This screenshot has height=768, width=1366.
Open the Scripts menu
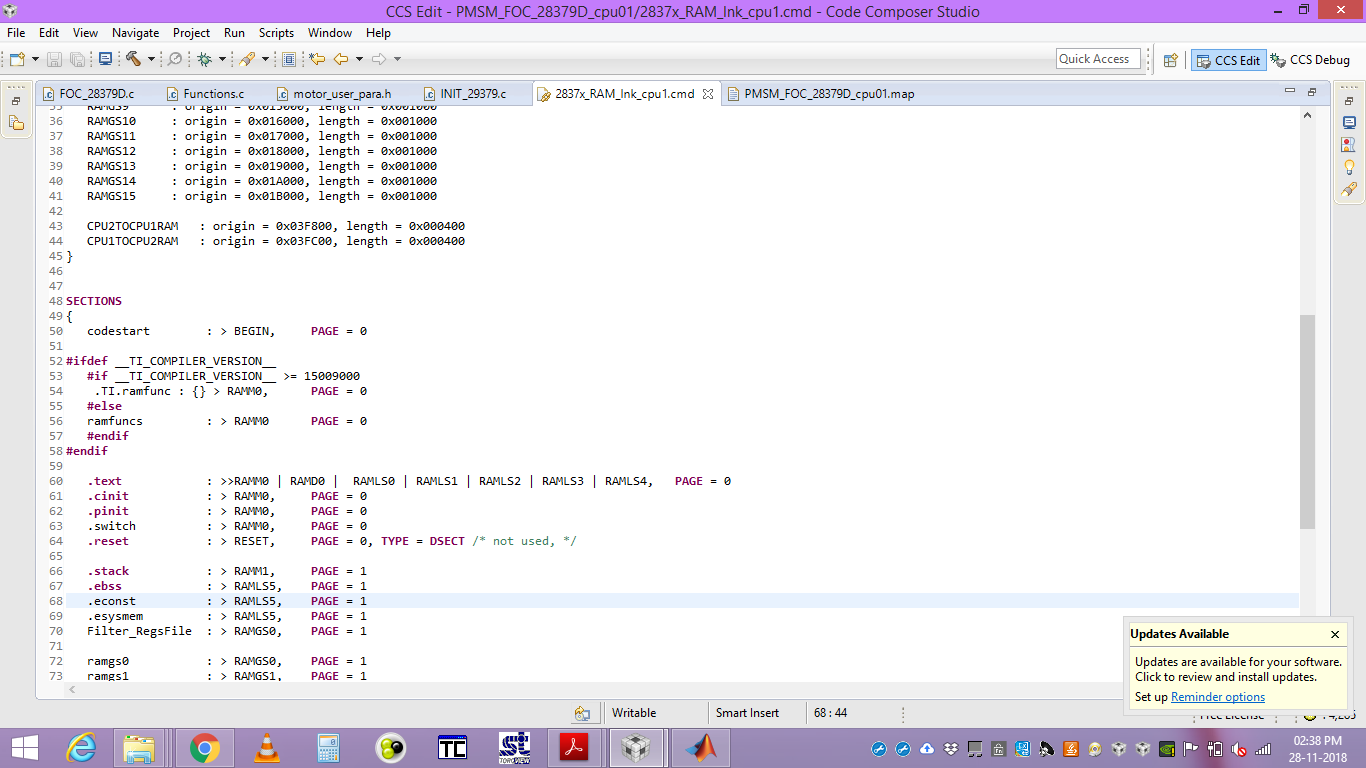276,33
